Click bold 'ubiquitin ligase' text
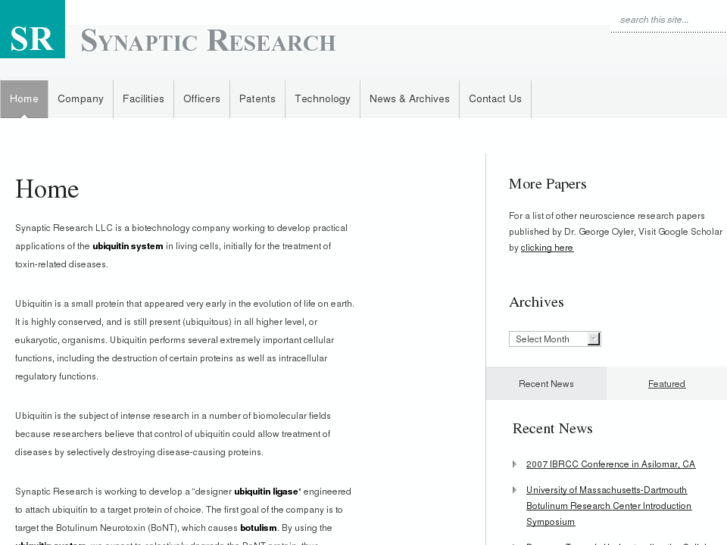The image size is (727, 545). pyautogui.click(x=266, y=492)
